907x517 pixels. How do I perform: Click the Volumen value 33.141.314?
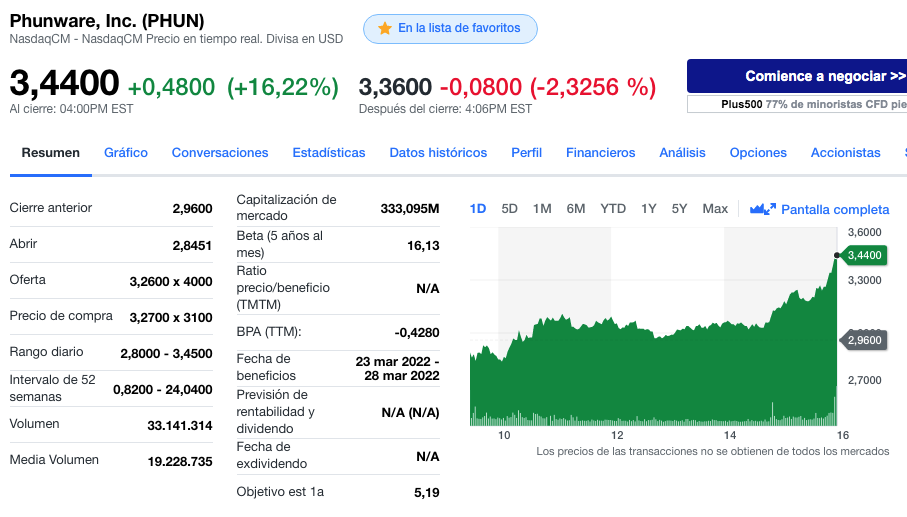[x=180, y=426]
